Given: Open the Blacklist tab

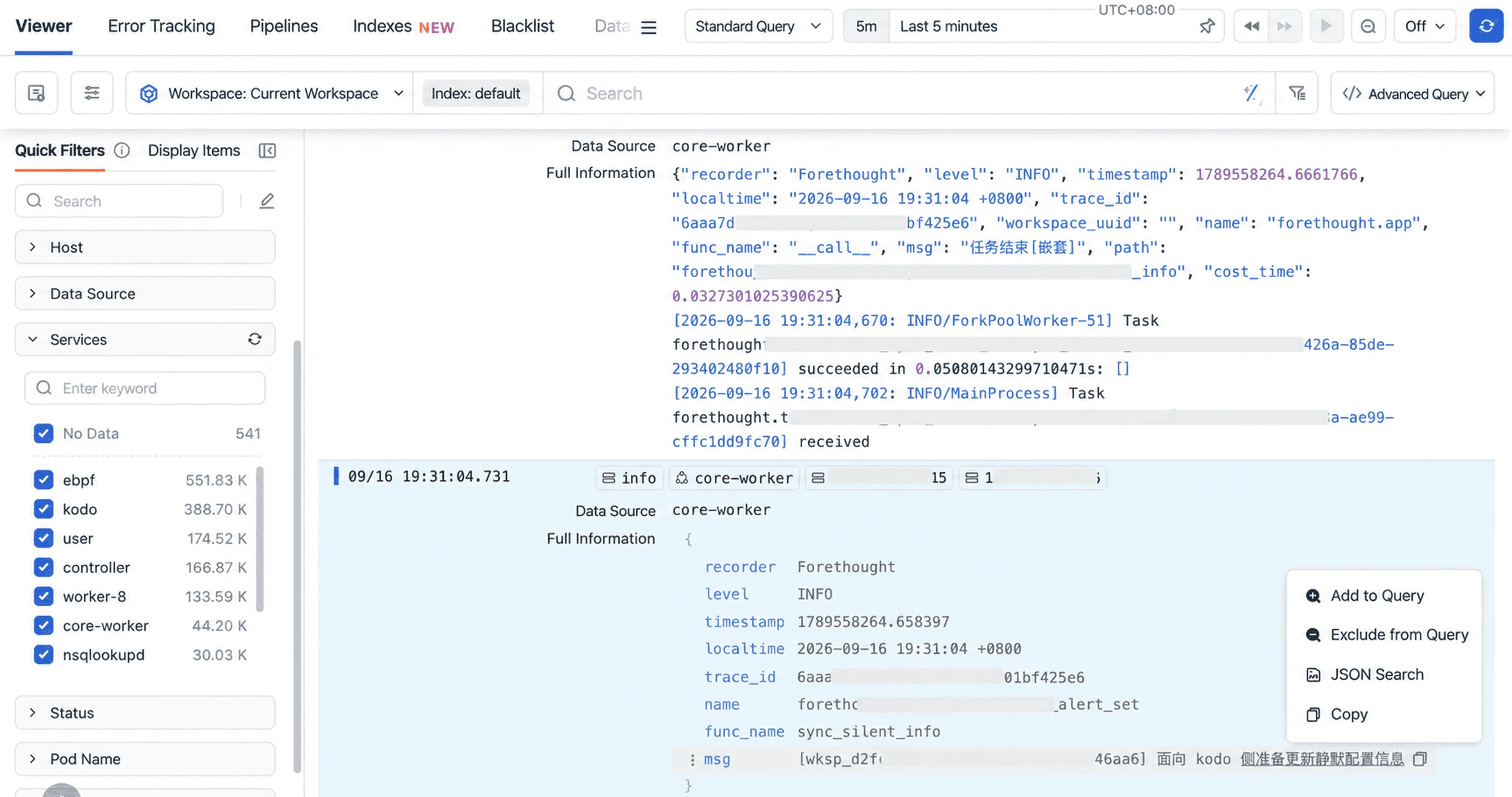Looking at the screenshot, I should click(x=522, y=26).
